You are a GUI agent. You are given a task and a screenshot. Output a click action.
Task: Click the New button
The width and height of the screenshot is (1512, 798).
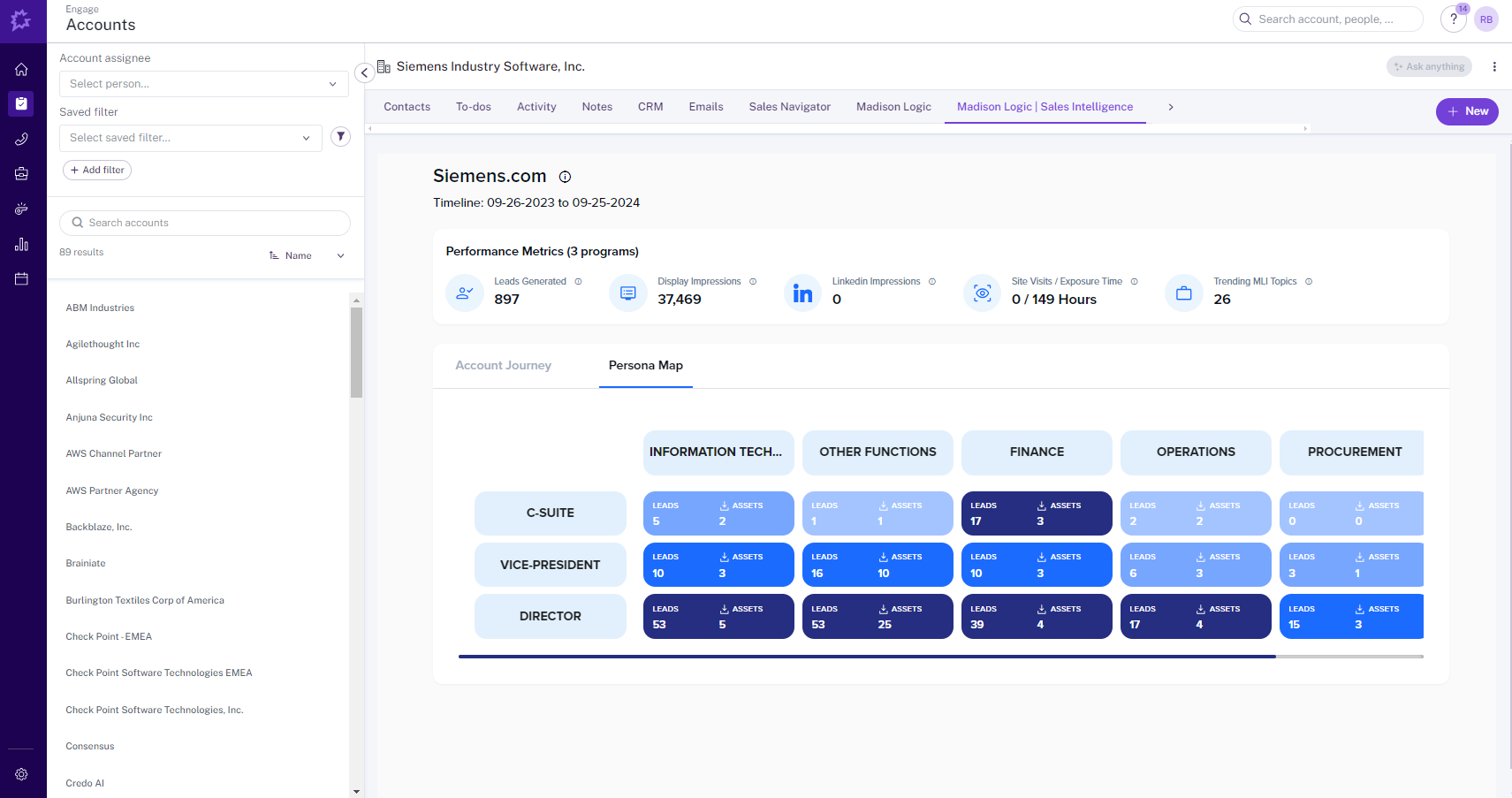click(x=1467, y=111)
